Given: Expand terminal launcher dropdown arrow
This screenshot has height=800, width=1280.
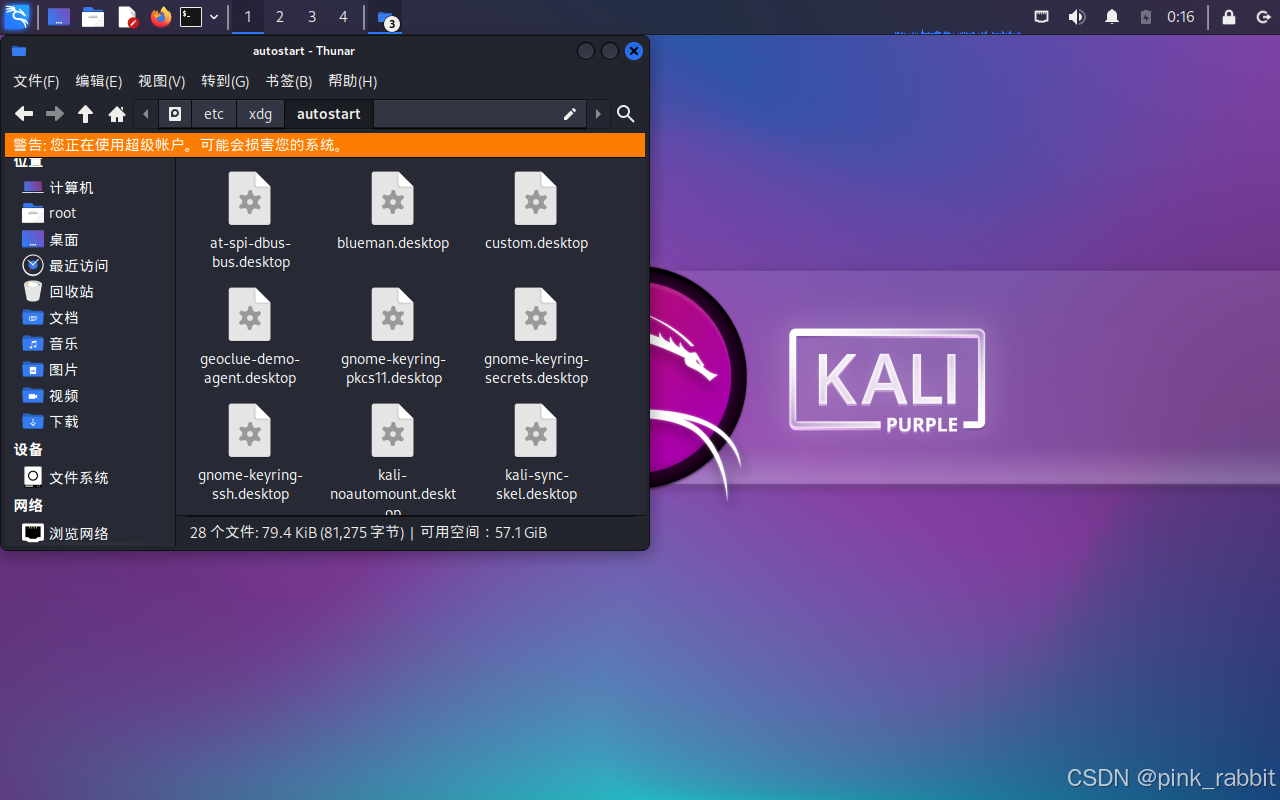Looking at the screenshot, I should [214, 17].
